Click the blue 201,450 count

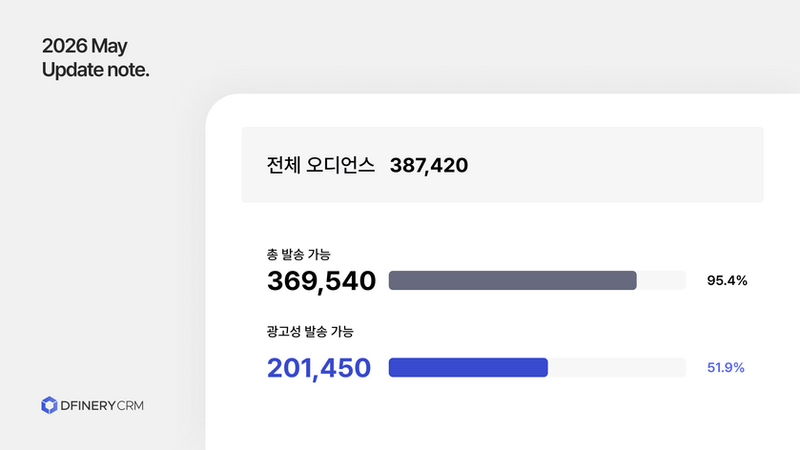coord(319,368)
